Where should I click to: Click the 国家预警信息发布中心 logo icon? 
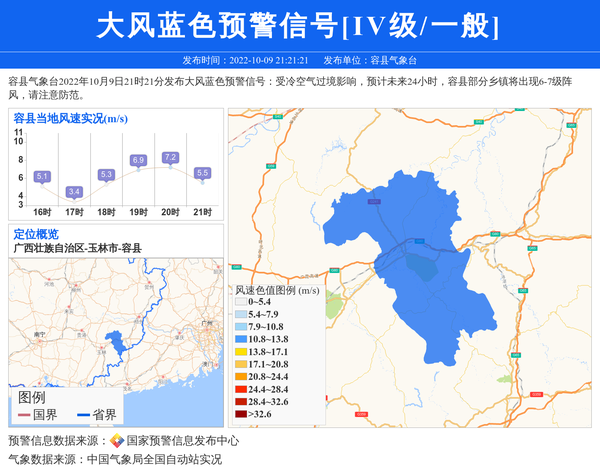tap(117, 441)
